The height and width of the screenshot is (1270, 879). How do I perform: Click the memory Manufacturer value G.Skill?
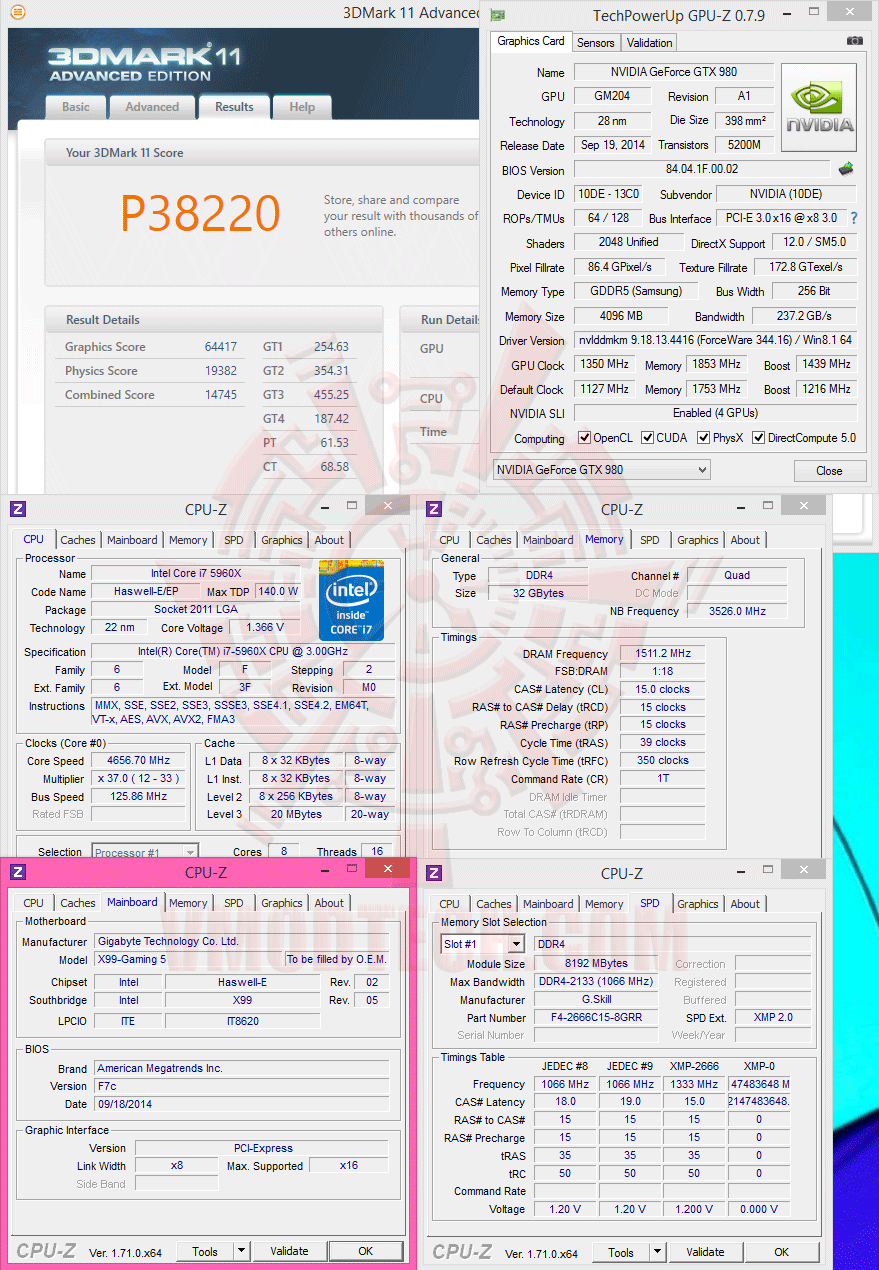click(x=597, y=1000)
